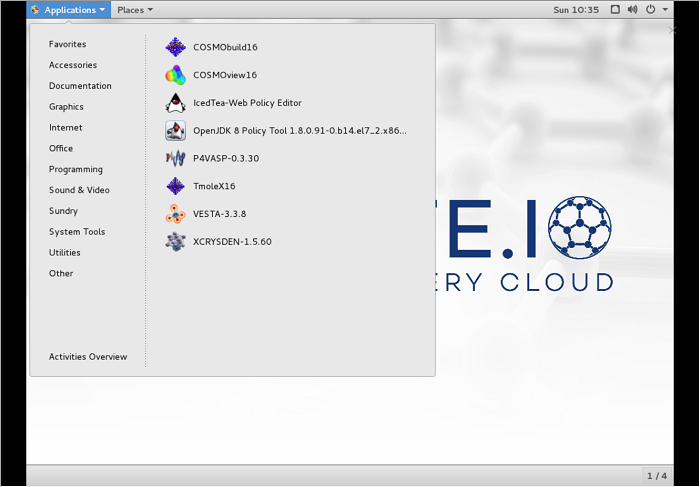Select the Office category
700x487 pixels.
tap(61, 148)
